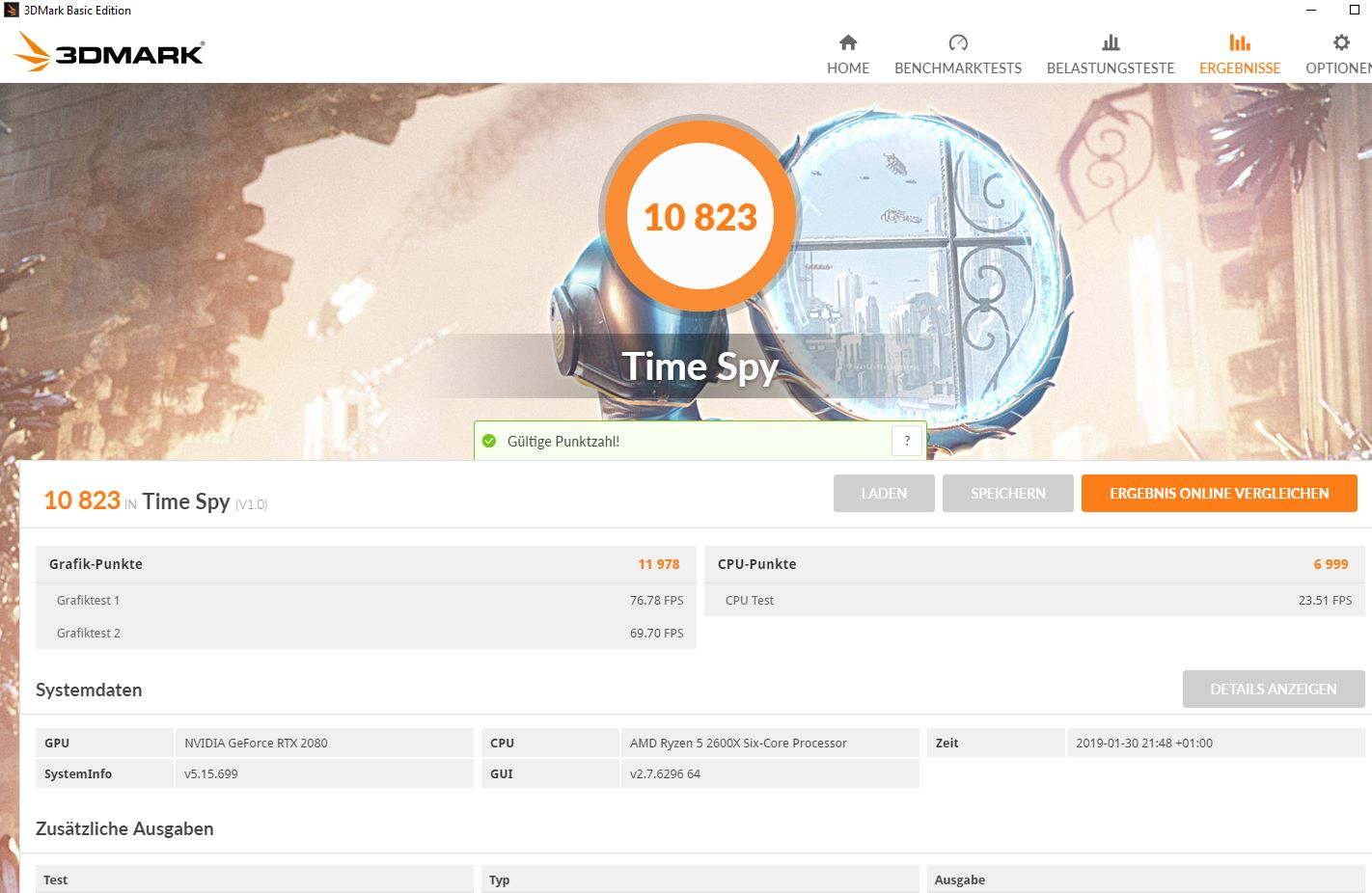Click the 3DMark title bar app icon
The height and width of the screenshot is (893, 1372).
(x=11, y=10)
